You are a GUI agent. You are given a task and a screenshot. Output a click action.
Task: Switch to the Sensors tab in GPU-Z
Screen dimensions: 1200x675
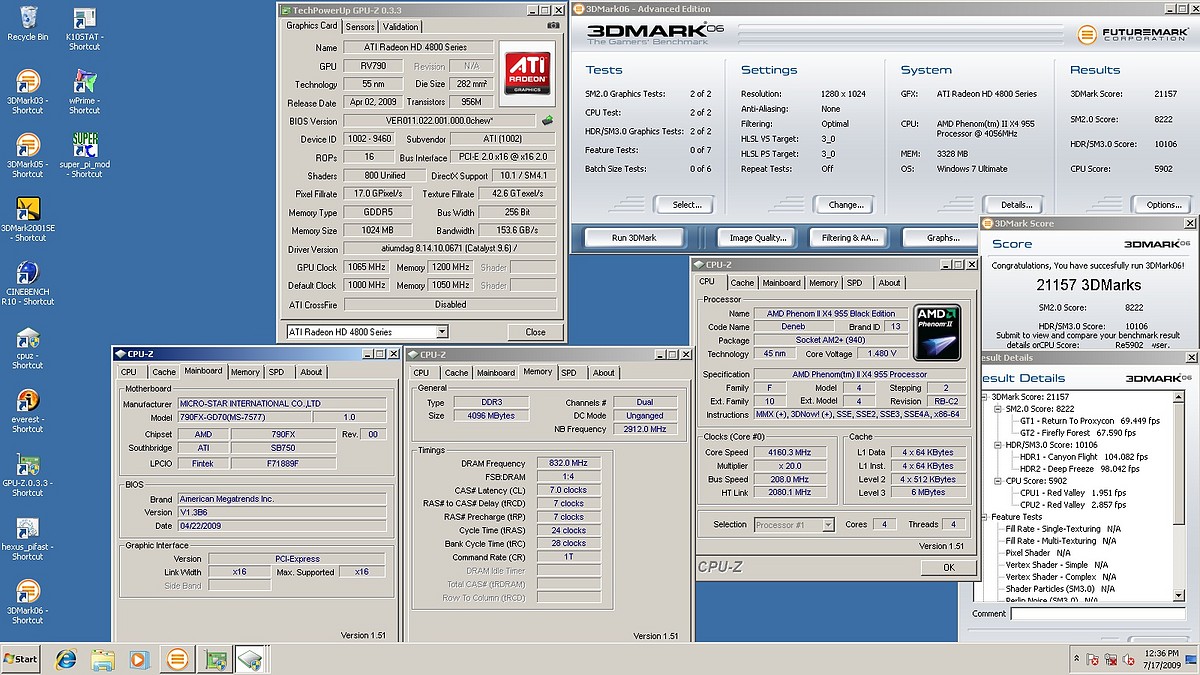360,27
